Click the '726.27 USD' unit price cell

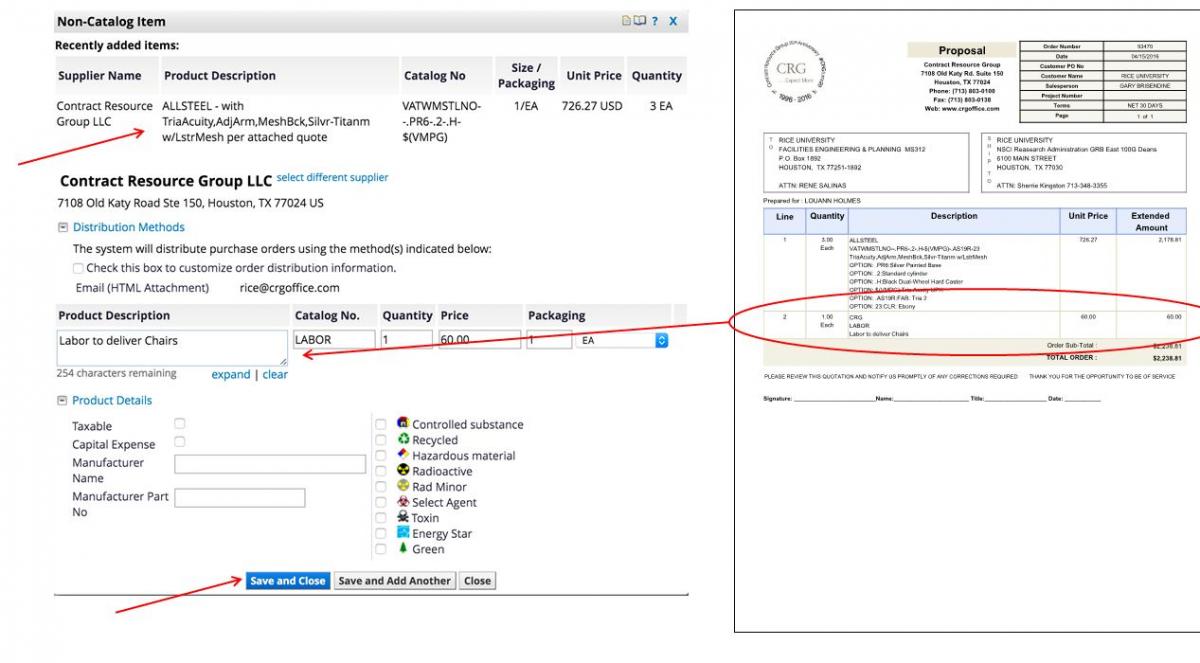tap(592, 106)
